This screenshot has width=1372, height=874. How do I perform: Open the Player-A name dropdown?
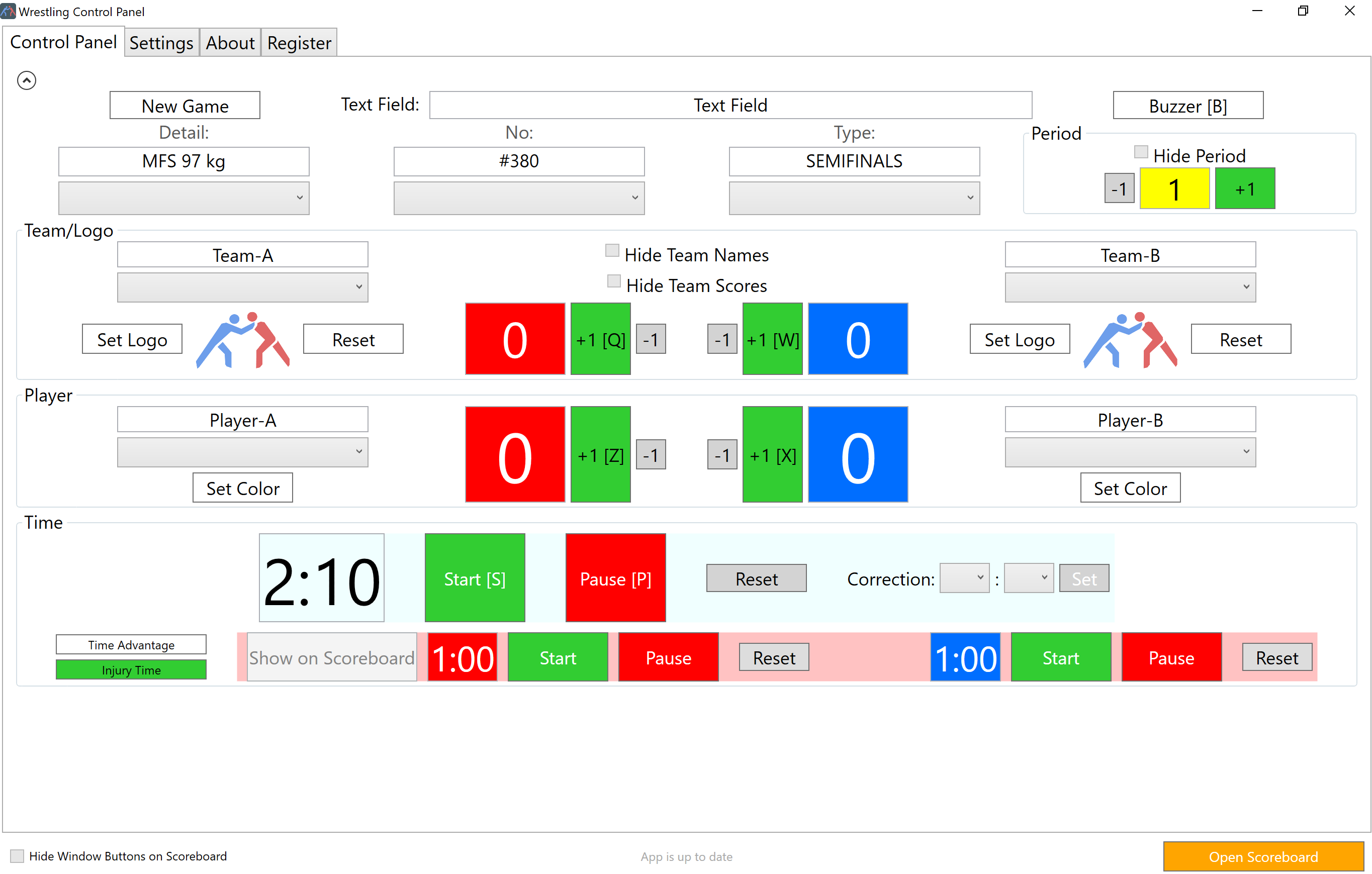coord(242,452)
